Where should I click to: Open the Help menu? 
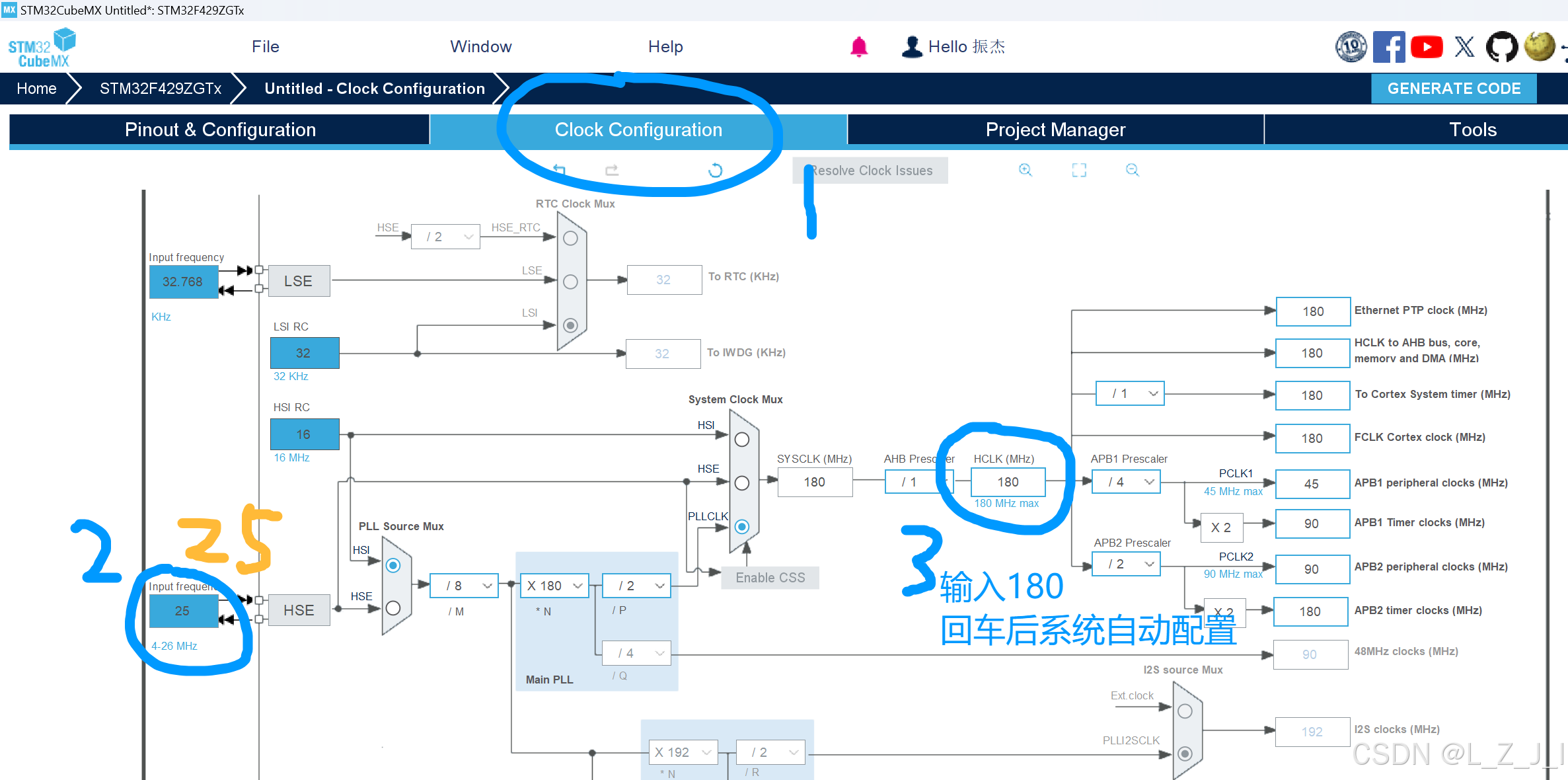665,47
